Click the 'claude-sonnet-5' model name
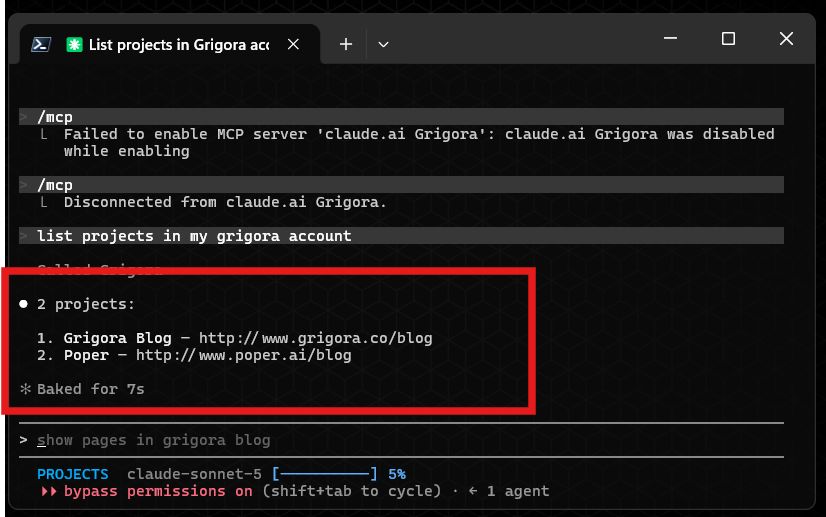Viewport: 826px width, 517px height. [x=194, y=474]
